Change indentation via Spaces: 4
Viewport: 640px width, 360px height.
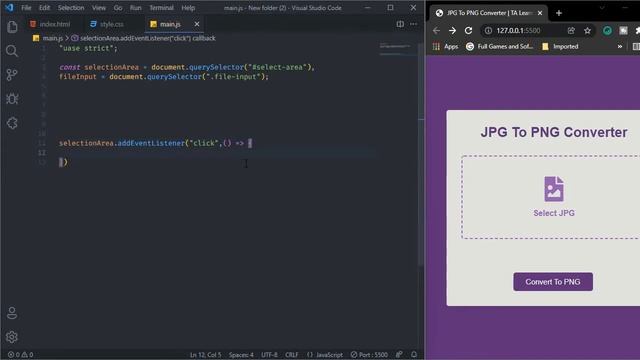pyautogui.click(x=241, y=355)
